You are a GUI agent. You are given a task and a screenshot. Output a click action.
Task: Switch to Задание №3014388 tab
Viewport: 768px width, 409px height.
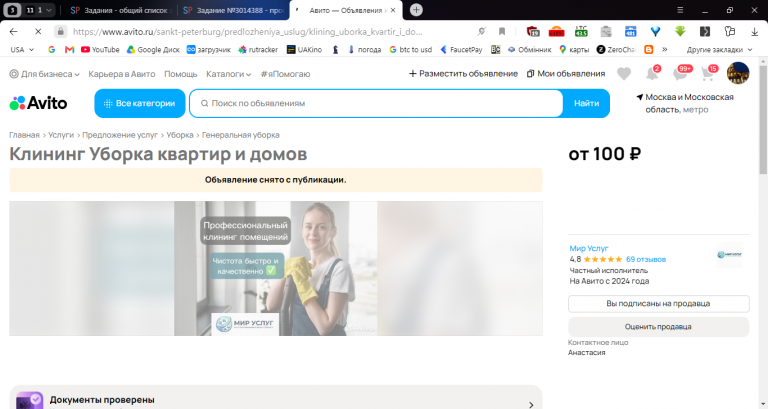pos(234,10)
